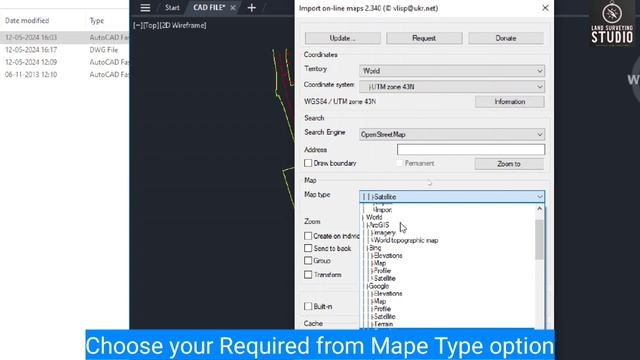Viewport: 640px width, 360px height.
Task: Select file row dated 12-05-2024 16:03
Action: tap(64, 37)
